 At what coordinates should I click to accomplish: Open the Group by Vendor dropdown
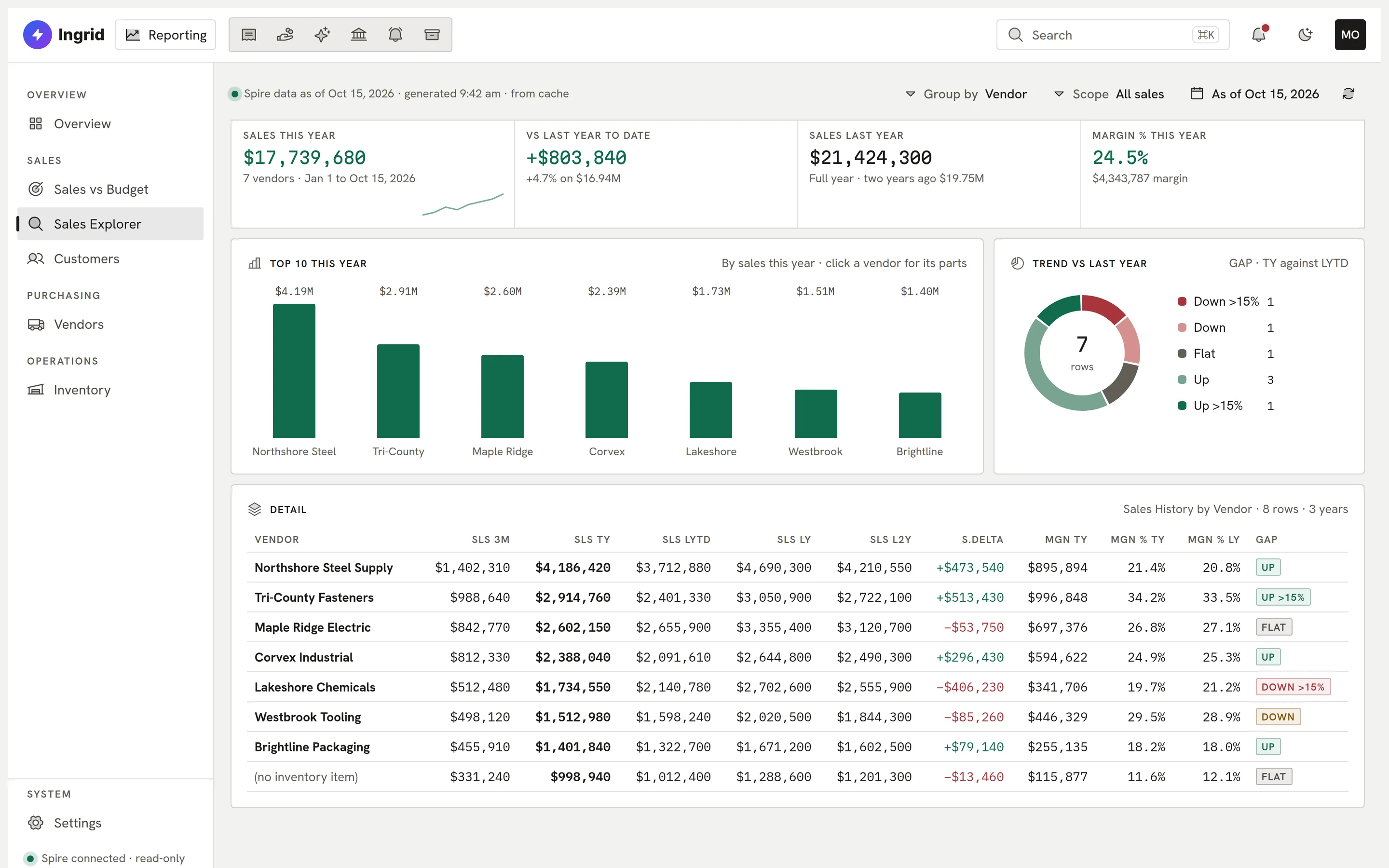click(966, 94)
